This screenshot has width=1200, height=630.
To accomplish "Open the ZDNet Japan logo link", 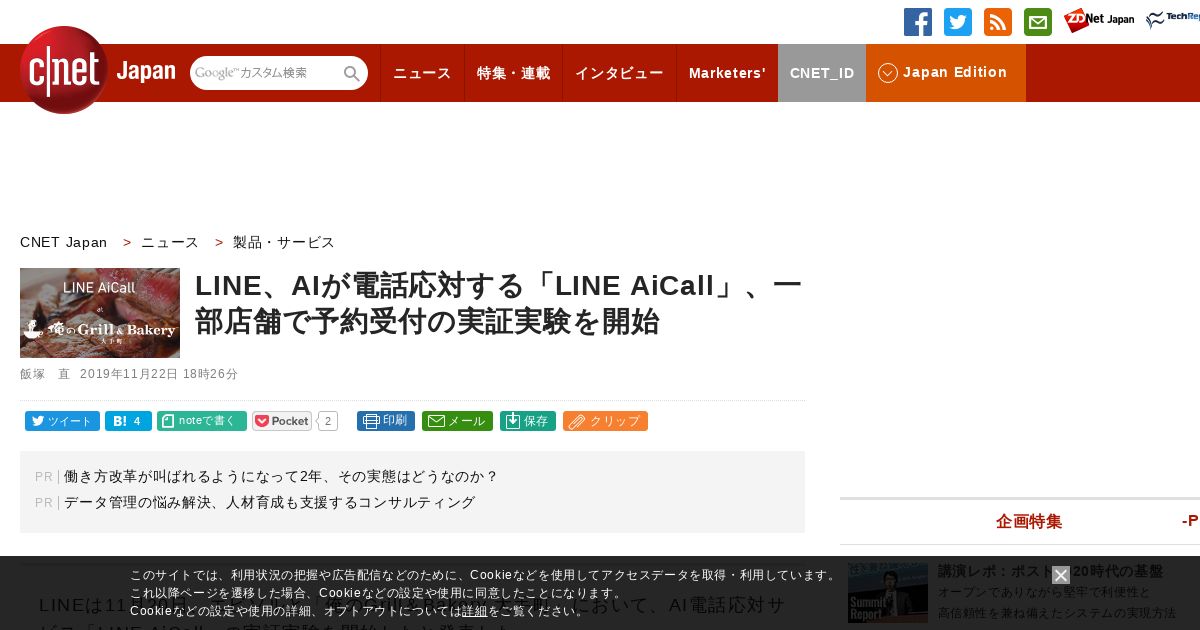I will (1099, 20).
